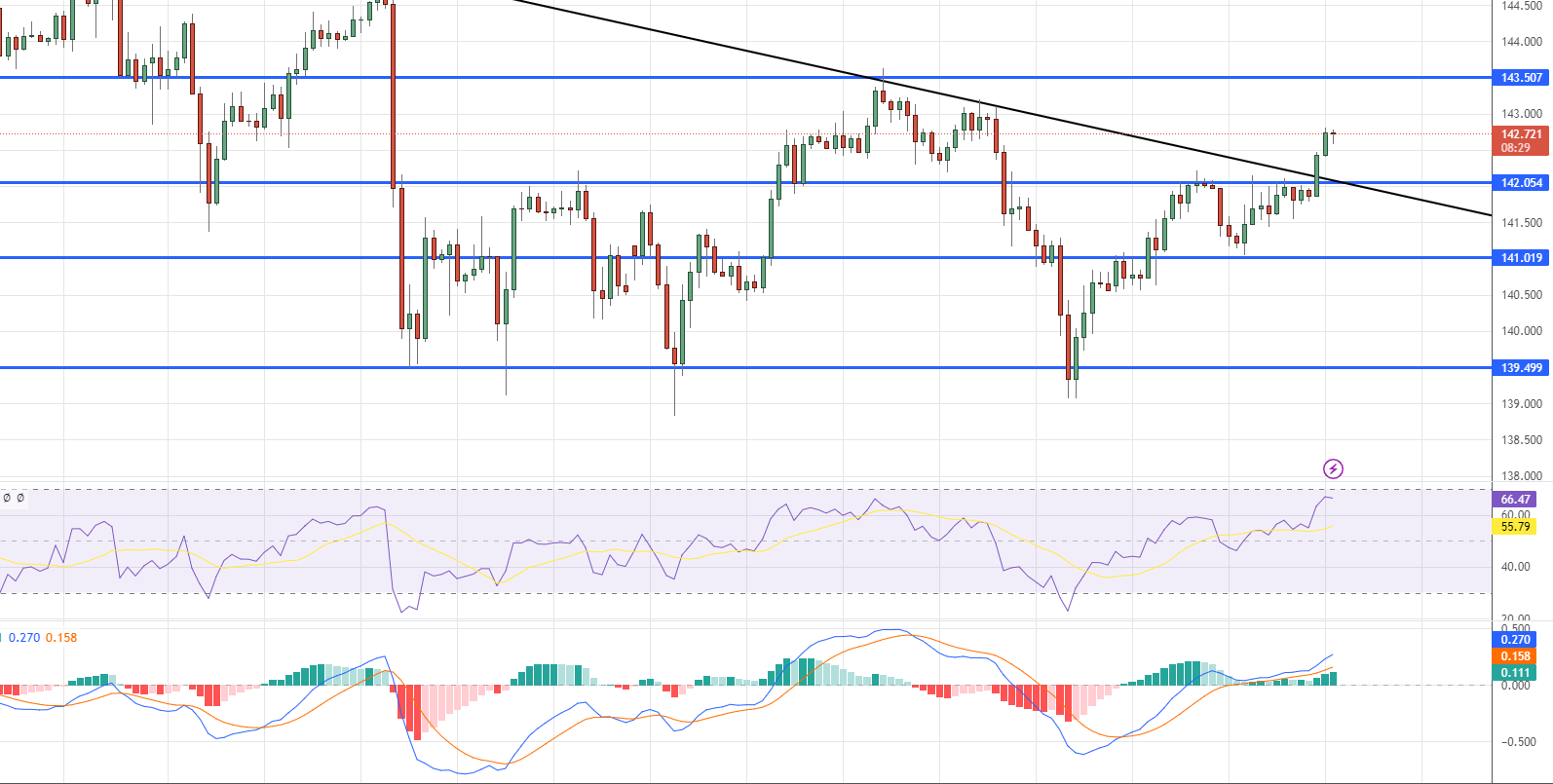Click the purple RSI 66.47 value label

click(1515, 499)
